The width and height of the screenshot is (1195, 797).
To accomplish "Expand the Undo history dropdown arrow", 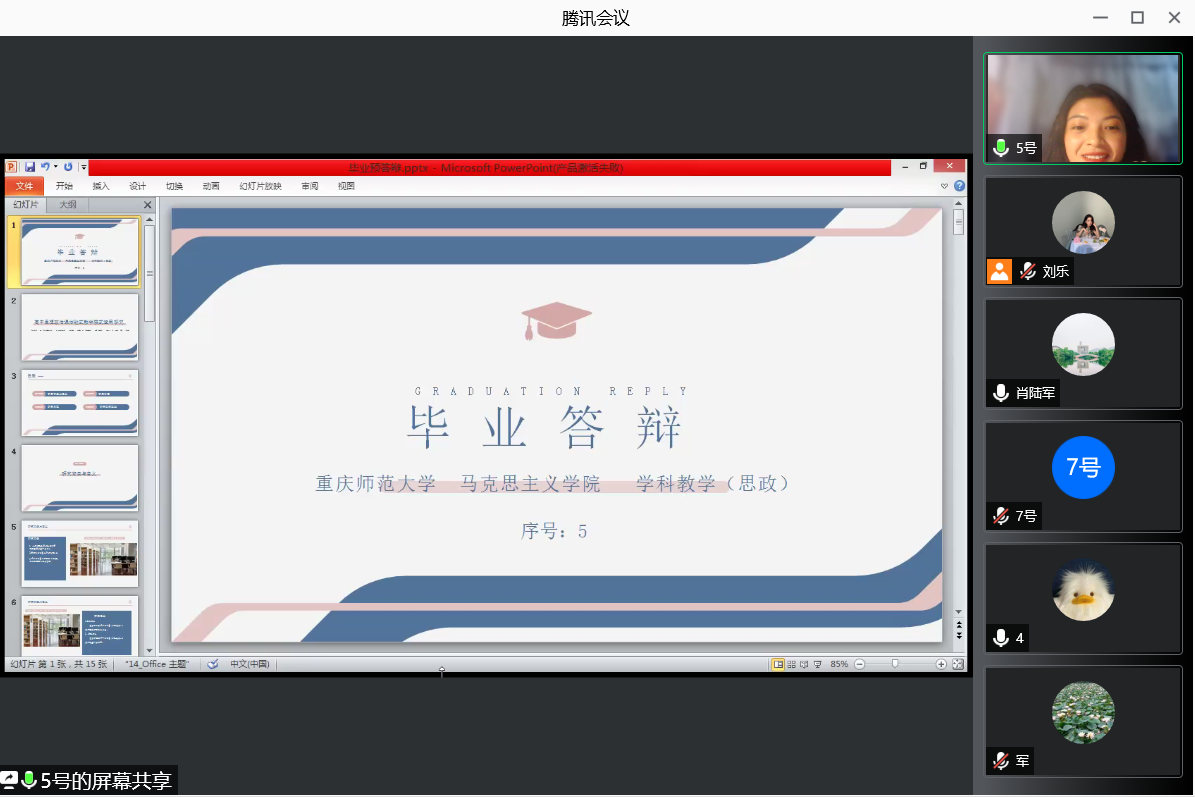I will click(x=55, y=167).
